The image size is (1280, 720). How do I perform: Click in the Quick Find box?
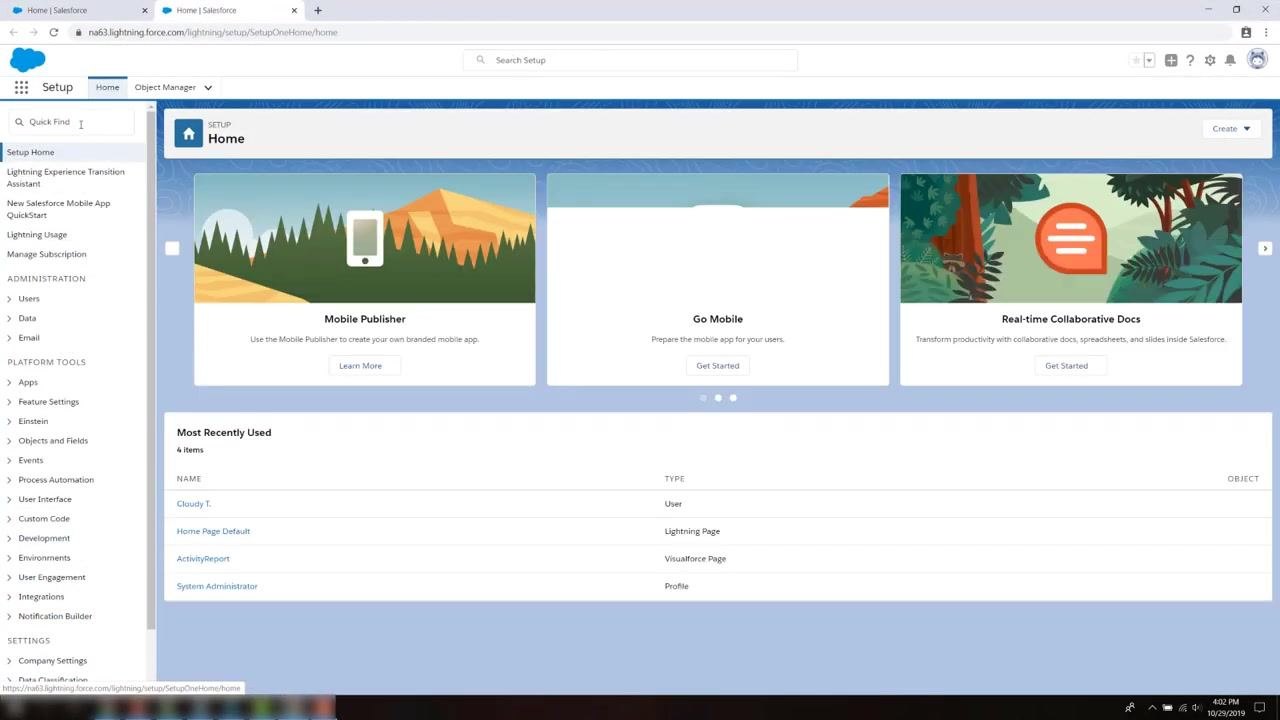(x=72, y=122)
